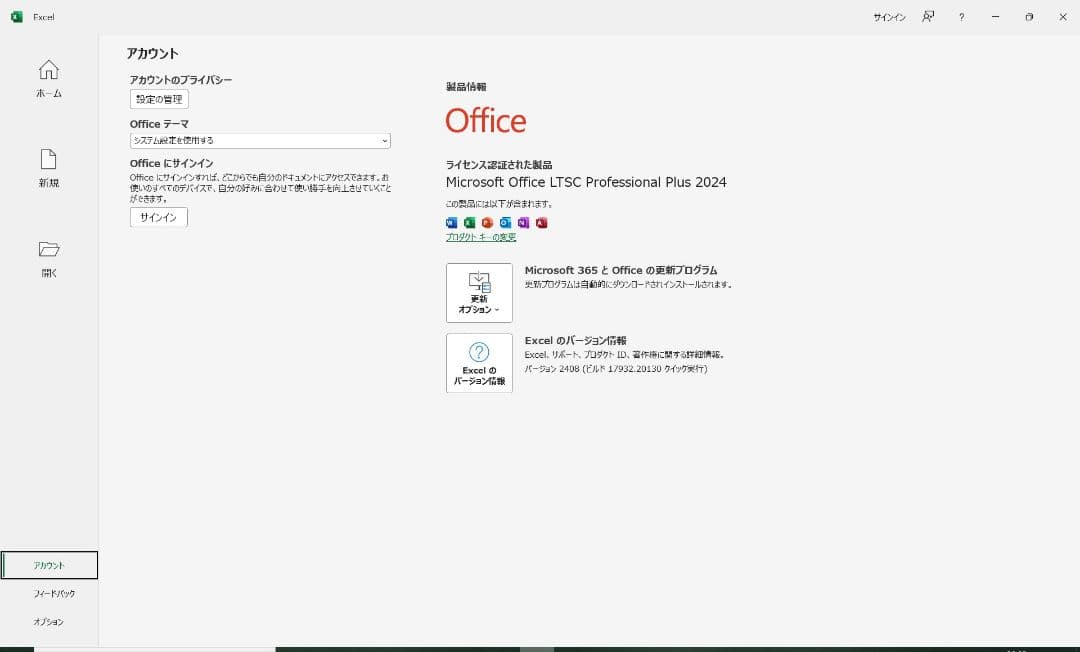1080x652 pixels.
Task: Open the プロダクトキーの変更 link
Action: [479, 237]
